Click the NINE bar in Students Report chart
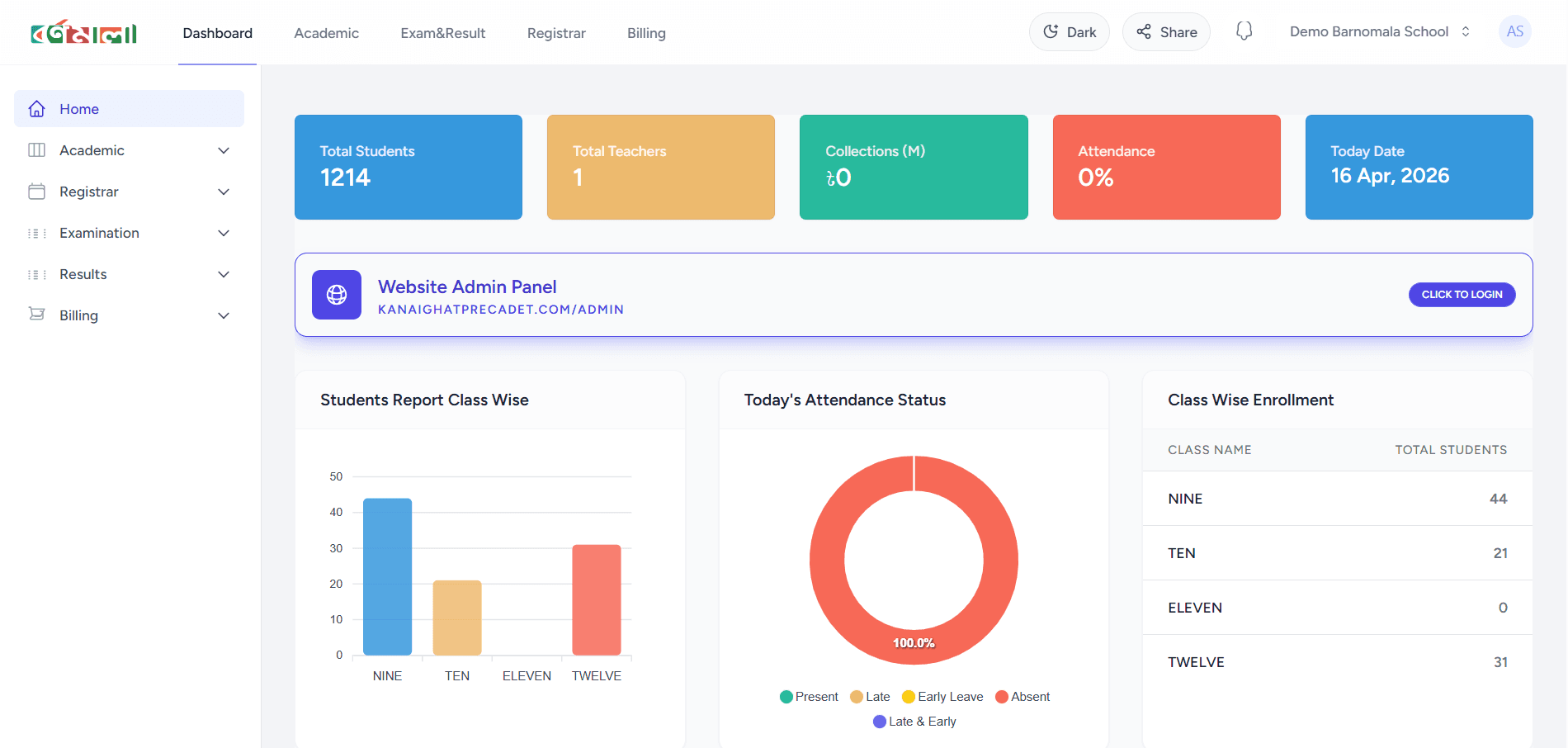The height and width of the screenshot is (748, 1568). 386,578
